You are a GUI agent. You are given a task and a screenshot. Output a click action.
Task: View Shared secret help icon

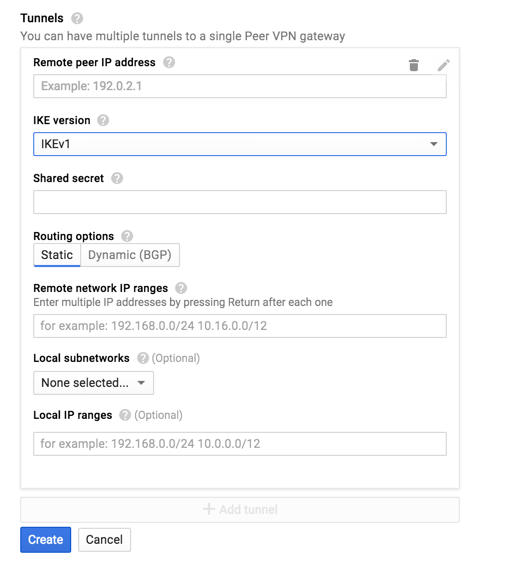[x=117, y=178]
